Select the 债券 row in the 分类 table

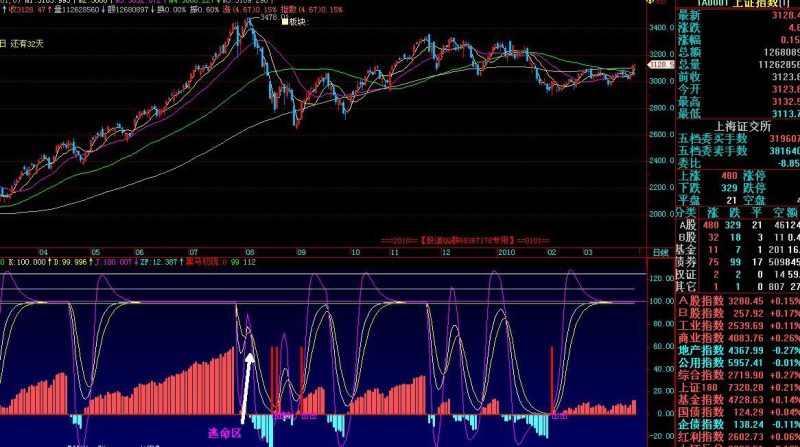(x=739, y=262)
